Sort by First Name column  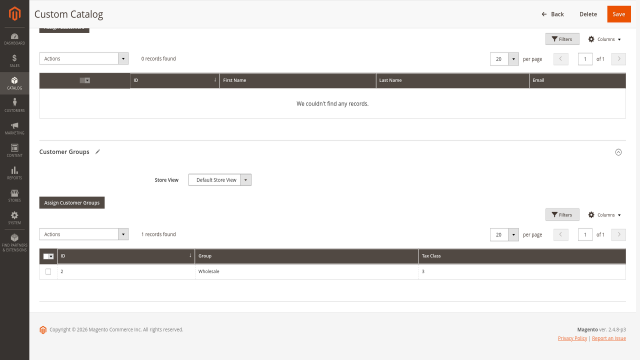298,80
